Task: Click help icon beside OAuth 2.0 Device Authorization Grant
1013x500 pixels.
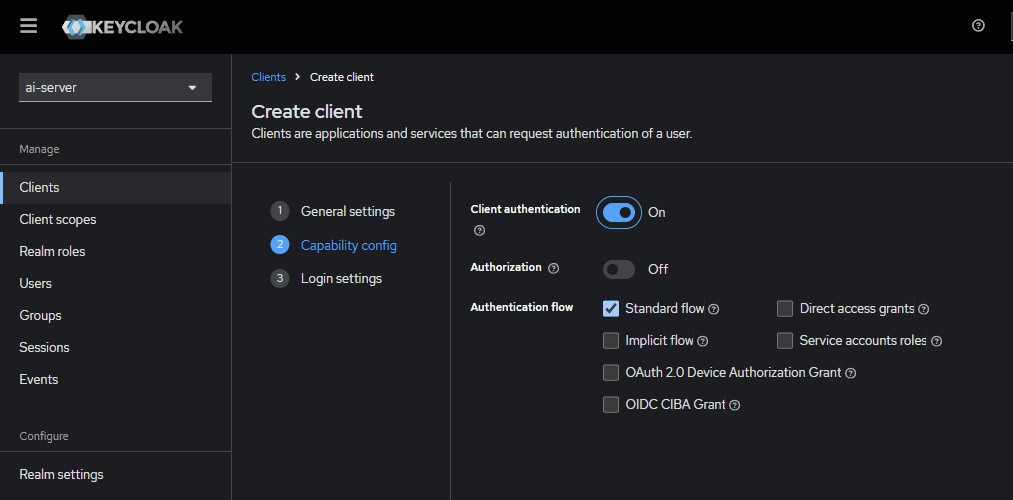Action: coord(850,373)
